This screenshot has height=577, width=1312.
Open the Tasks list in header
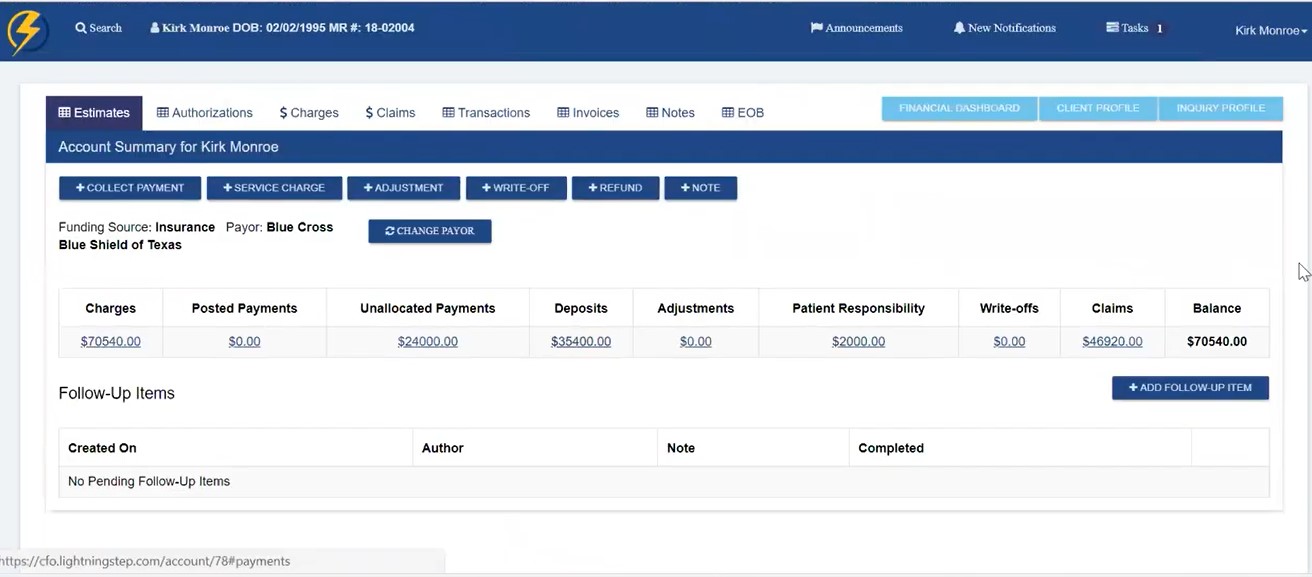1134,28
